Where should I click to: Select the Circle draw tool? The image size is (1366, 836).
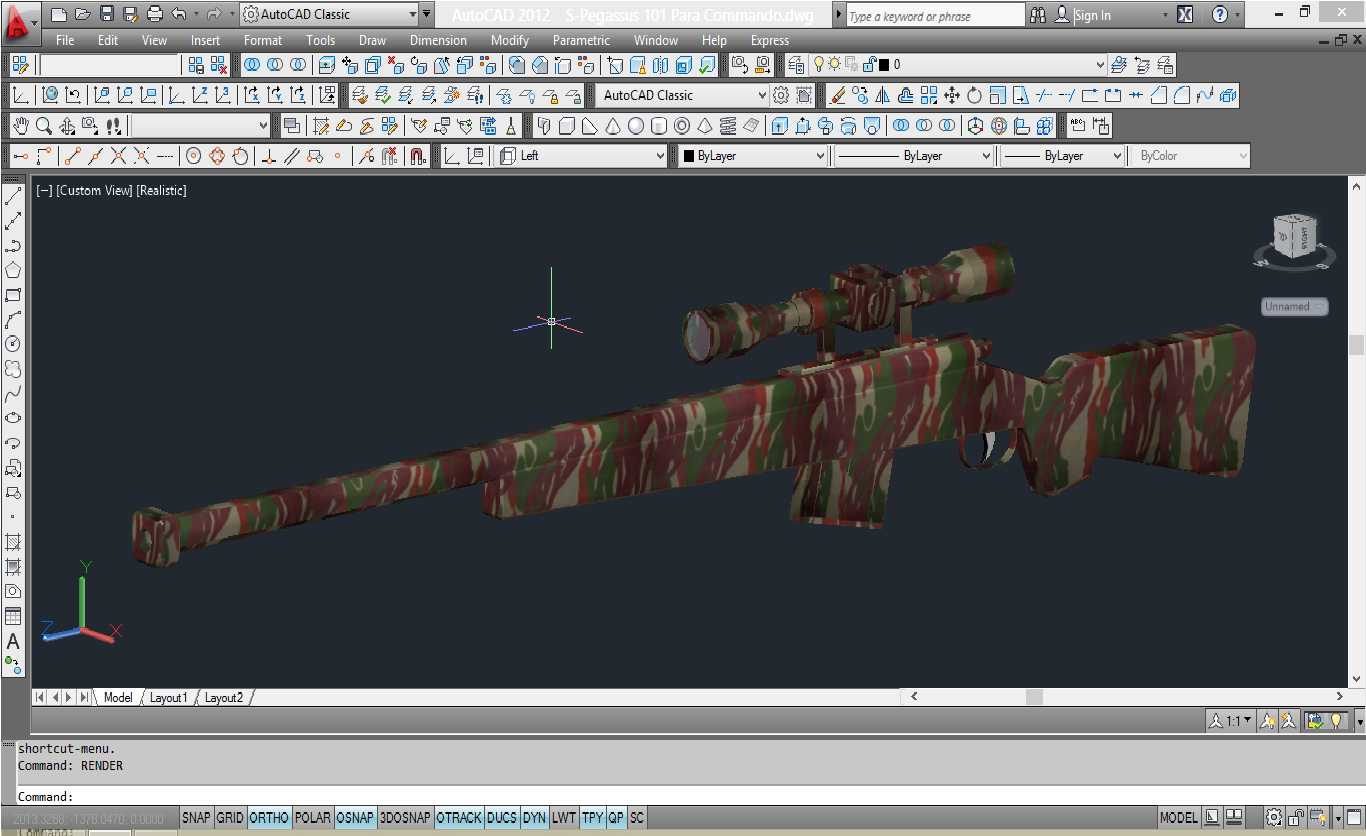tap(13, 344)
